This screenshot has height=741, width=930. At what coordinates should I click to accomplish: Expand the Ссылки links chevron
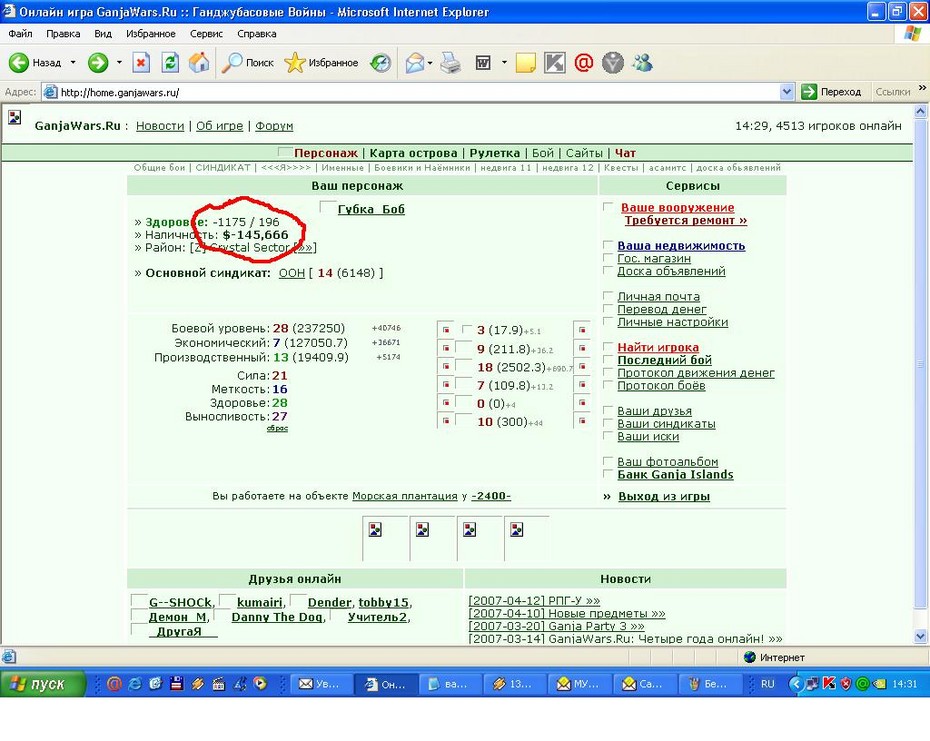click(x=922, y=88)
